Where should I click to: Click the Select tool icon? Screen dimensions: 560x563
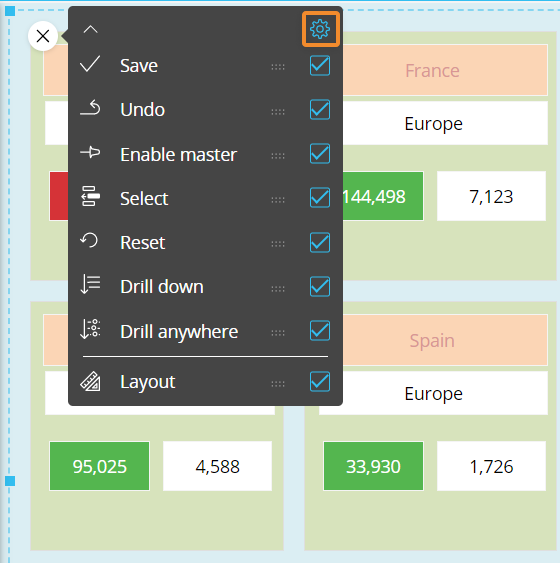(90, 196)
